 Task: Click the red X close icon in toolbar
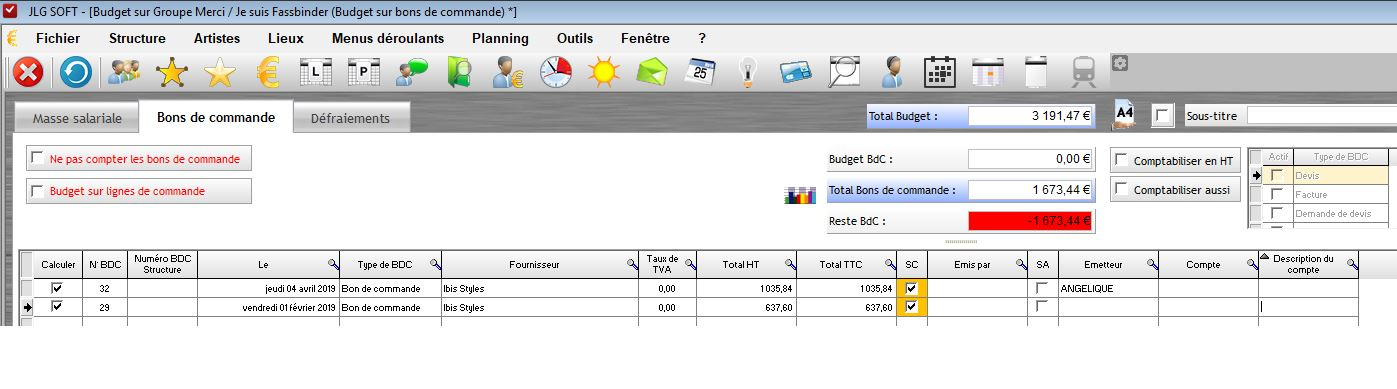[29, 72]
